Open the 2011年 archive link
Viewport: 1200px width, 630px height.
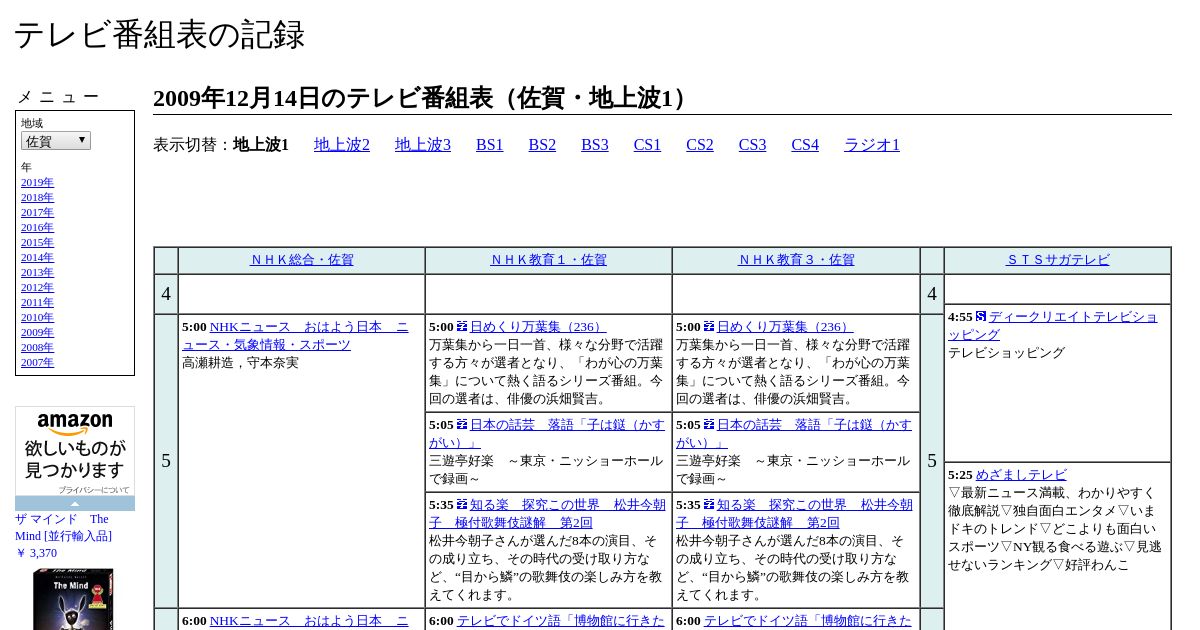pos(37,303)
